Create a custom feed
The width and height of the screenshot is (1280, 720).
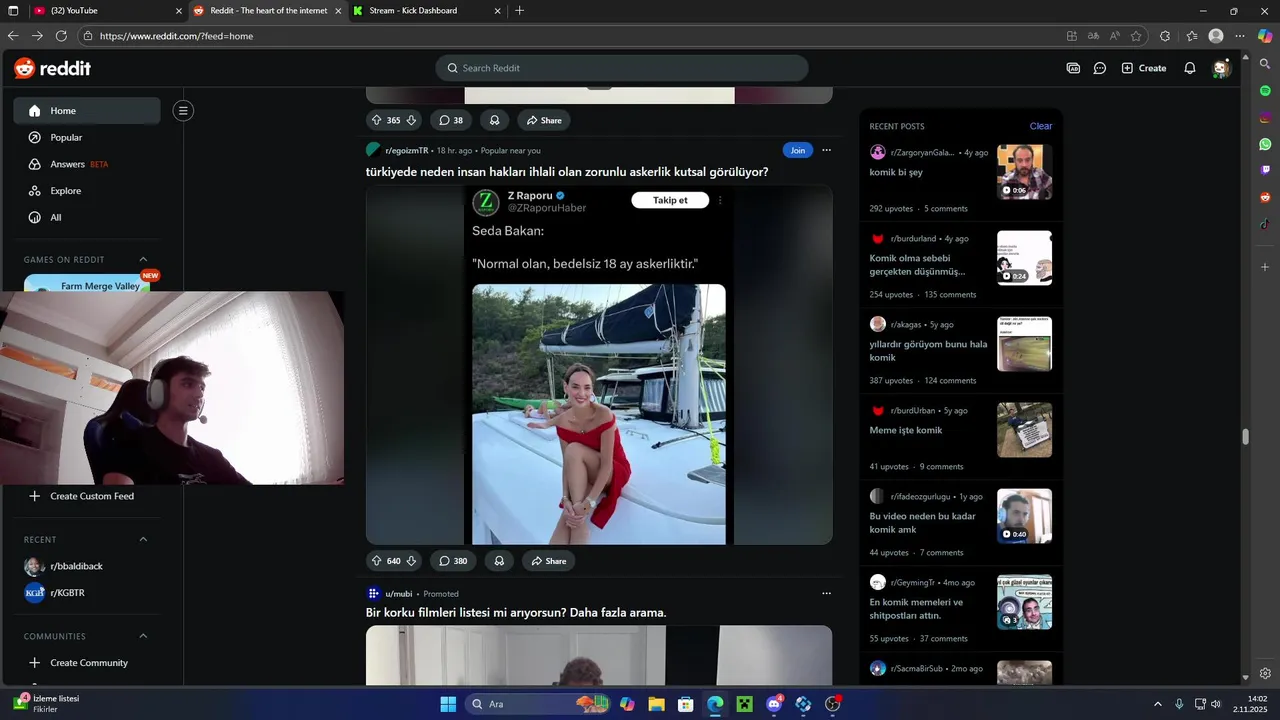tap(87, 496)
